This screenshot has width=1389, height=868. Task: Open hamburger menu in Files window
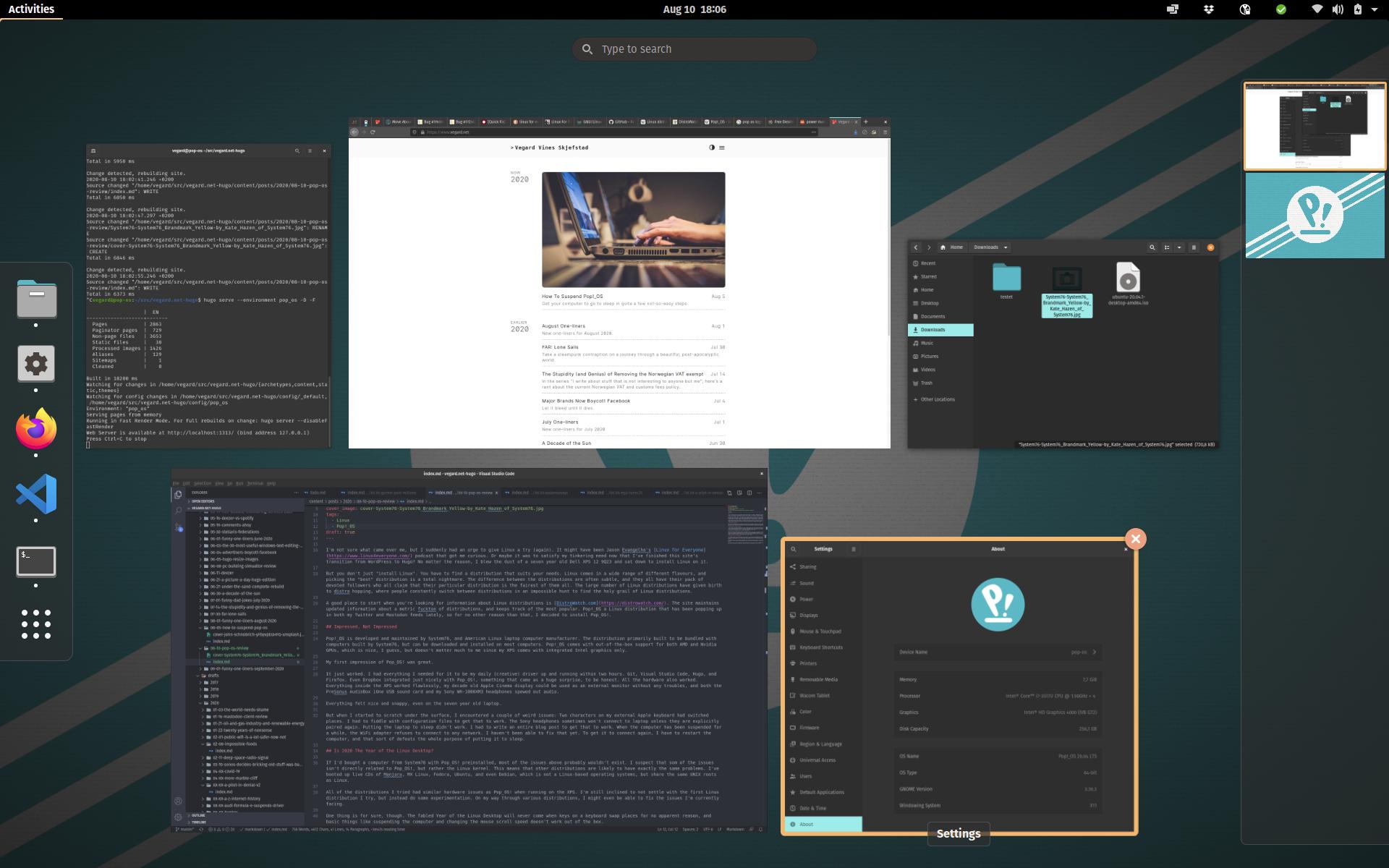(1194, 247)
